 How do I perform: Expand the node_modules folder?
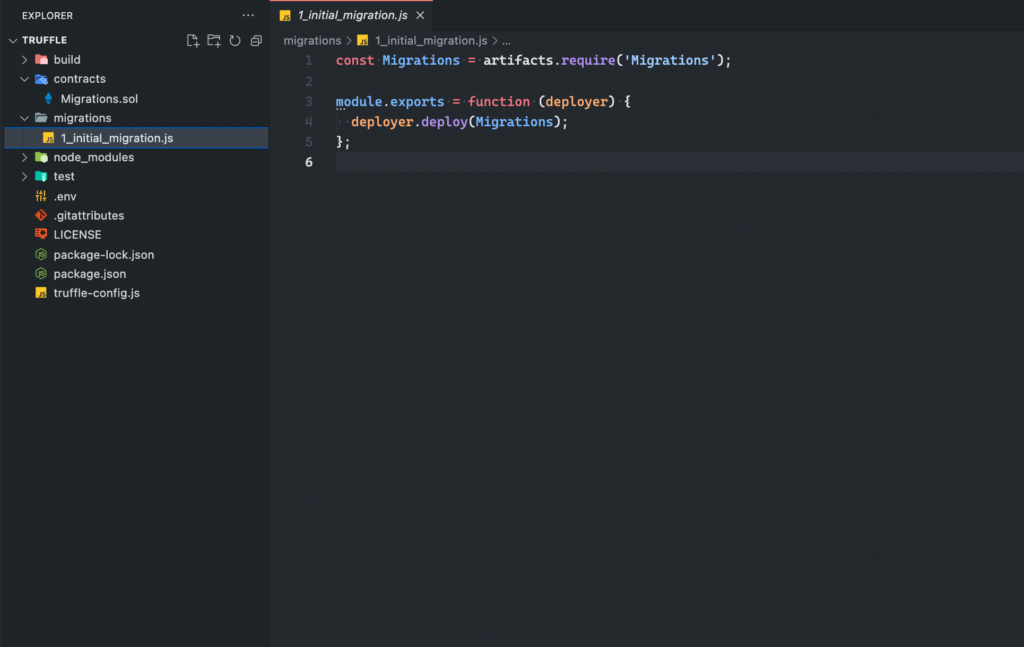(26, 157)
